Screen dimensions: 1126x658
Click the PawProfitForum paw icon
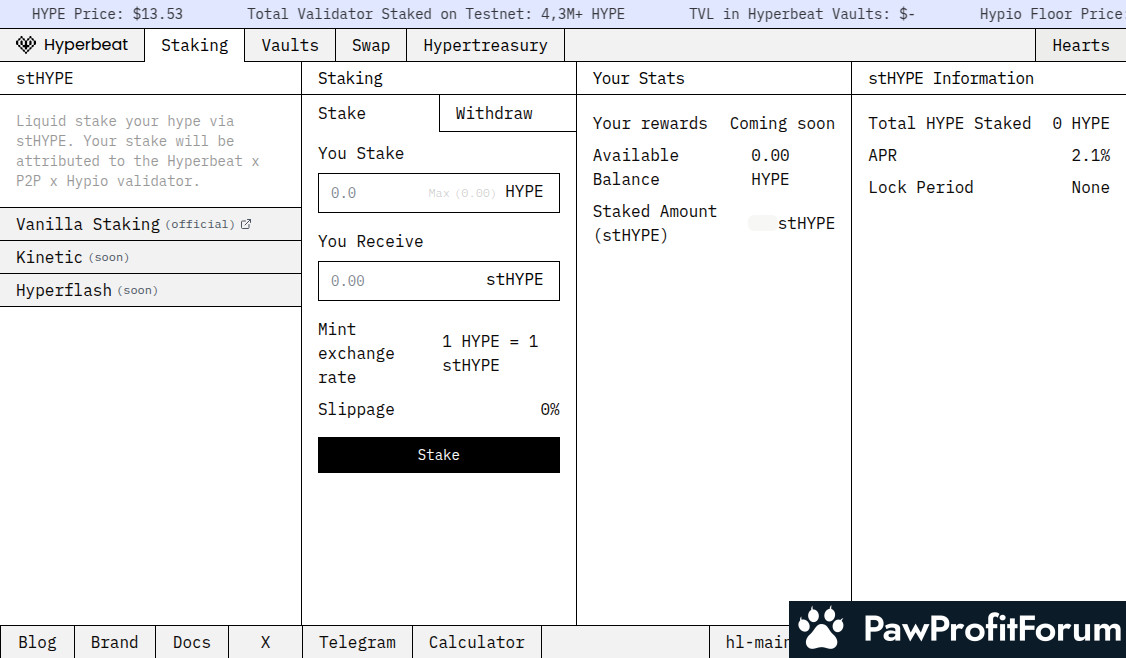click(x=820, y=629)
